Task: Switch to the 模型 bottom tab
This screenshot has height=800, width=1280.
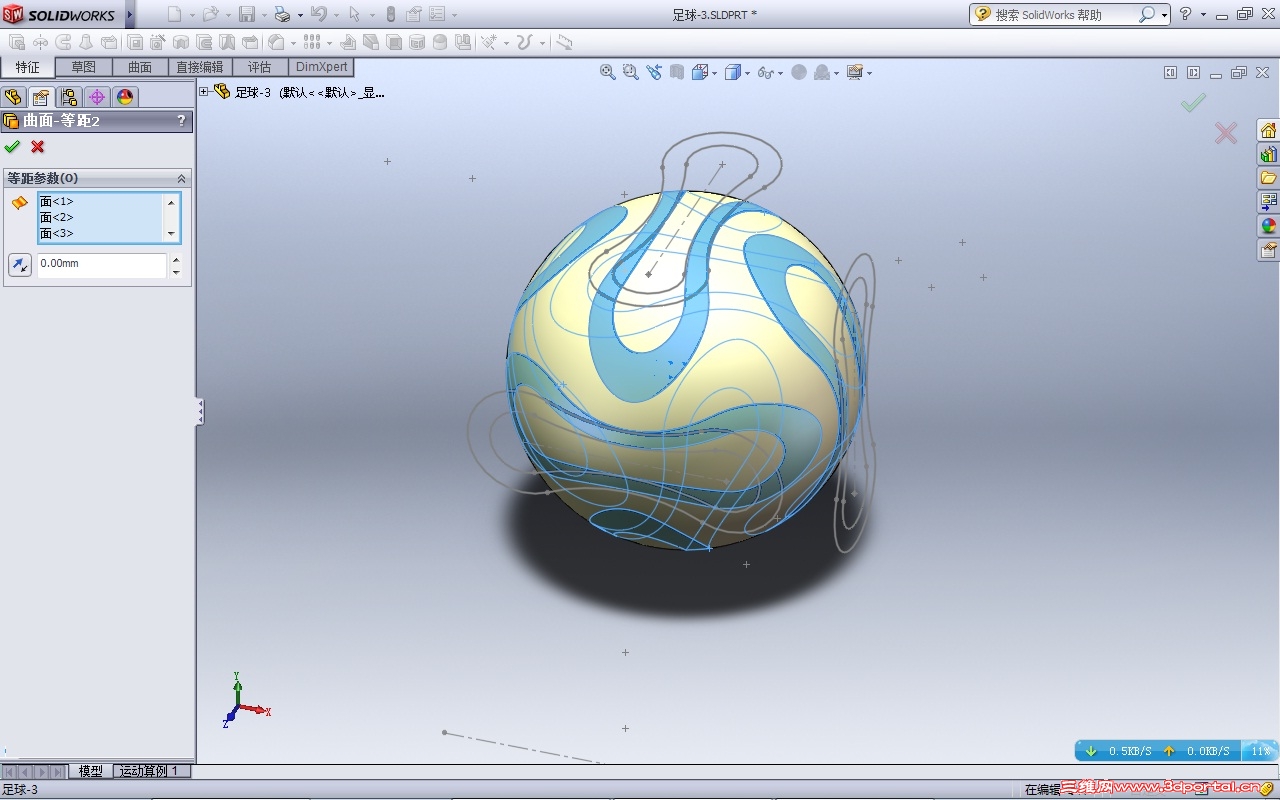Action: (x=91, y=771)
